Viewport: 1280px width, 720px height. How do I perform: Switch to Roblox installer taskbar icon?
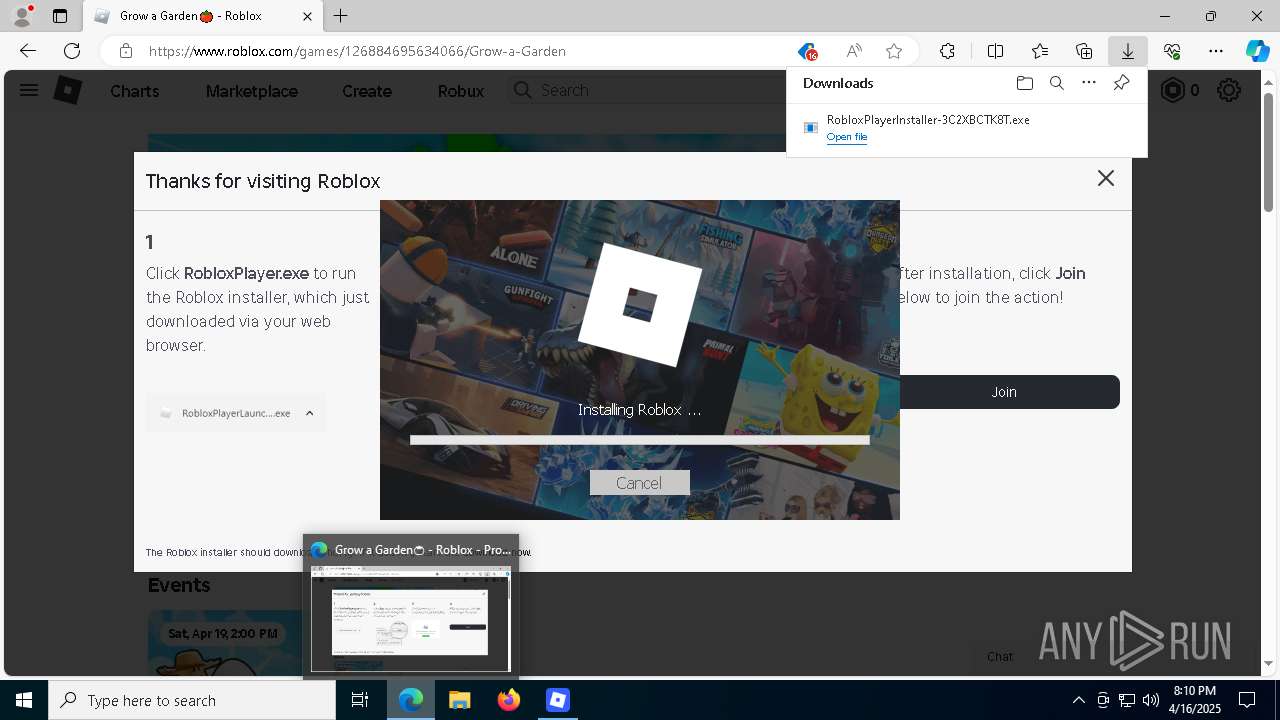pyautogui.click(x=558, y=700)
